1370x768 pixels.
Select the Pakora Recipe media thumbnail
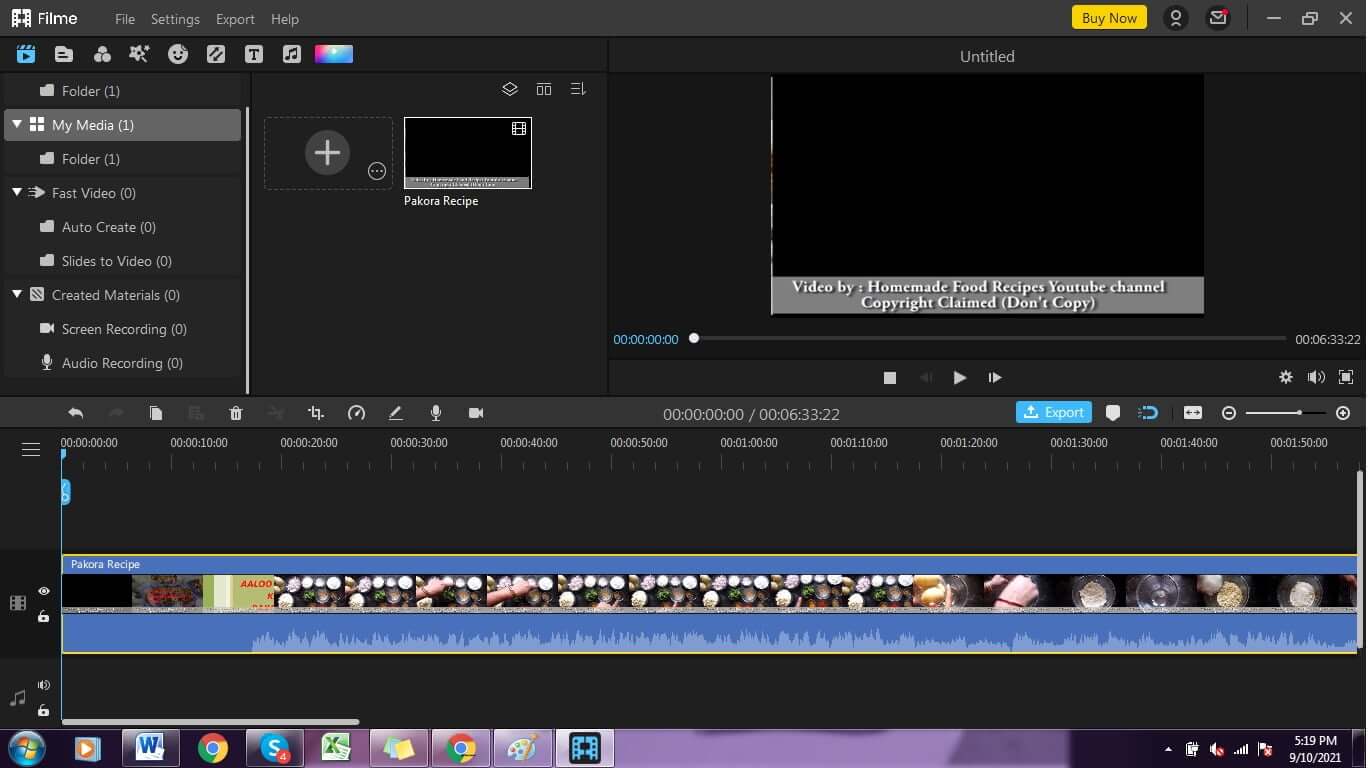[x=468, y=153]
